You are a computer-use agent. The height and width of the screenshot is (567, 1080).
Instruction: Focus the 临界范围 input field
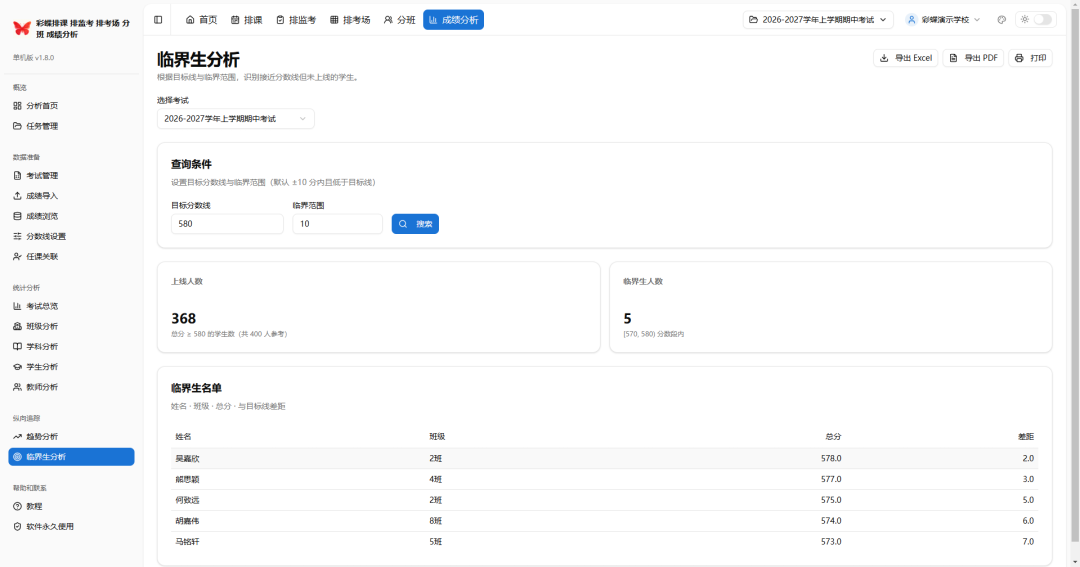click(x=338, y=224)
